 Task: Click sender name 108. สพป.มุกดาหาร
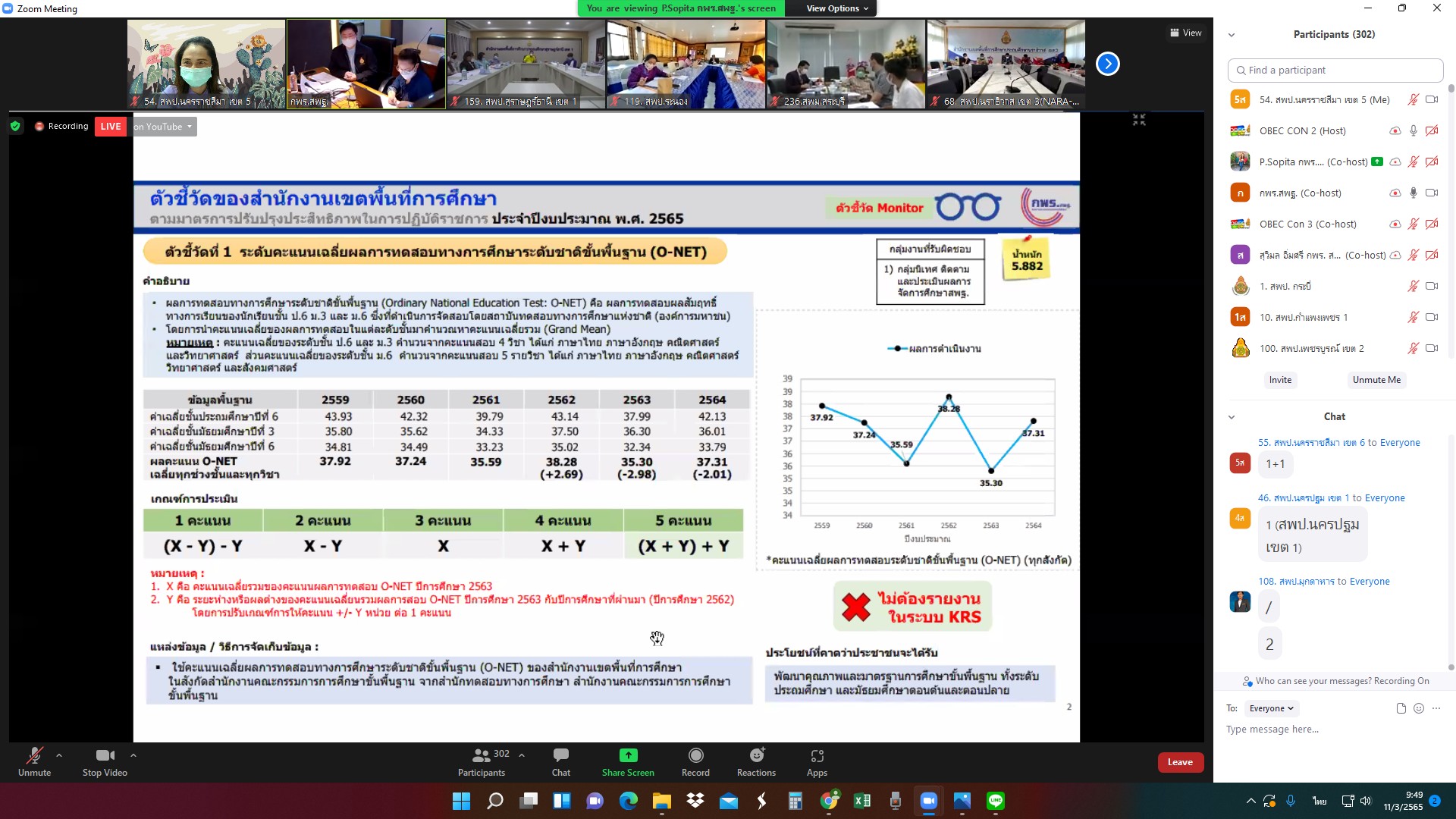[1296, 582]
